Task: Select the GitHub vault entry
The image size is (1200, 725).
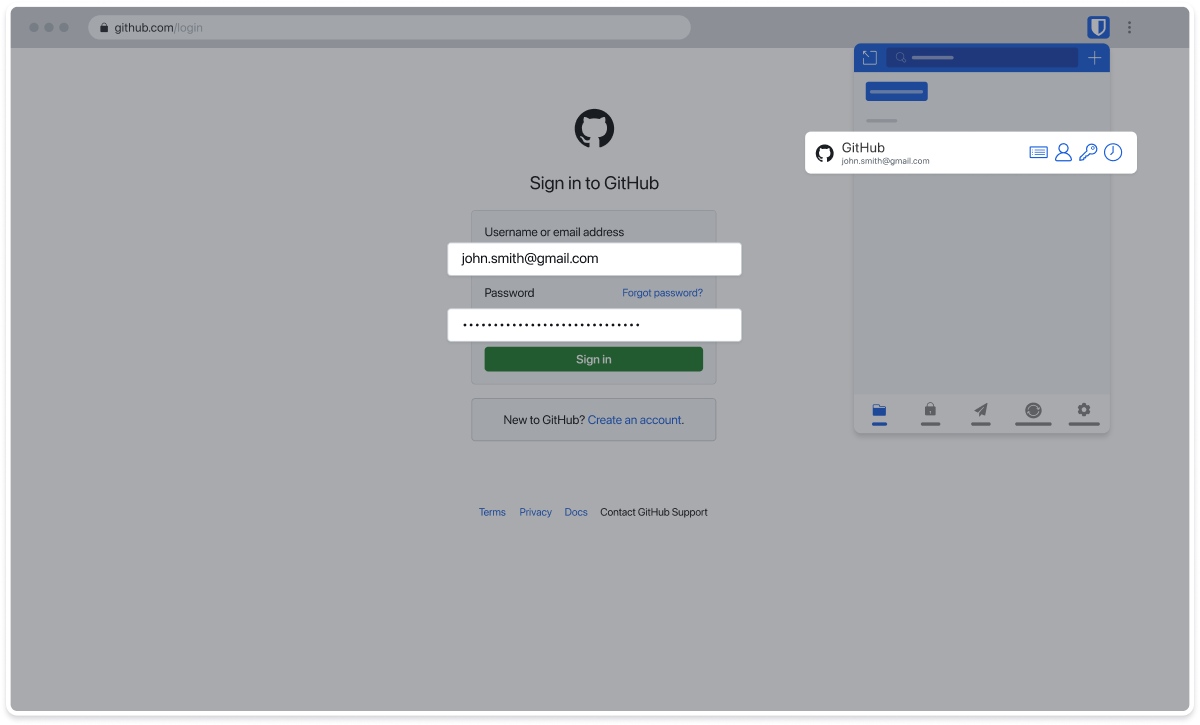Action: [970, 153]
